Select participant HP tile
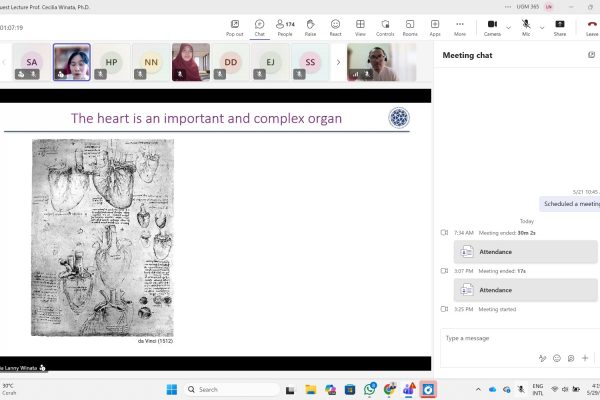This screenshot has width=600, height=400. coord(111,62)
